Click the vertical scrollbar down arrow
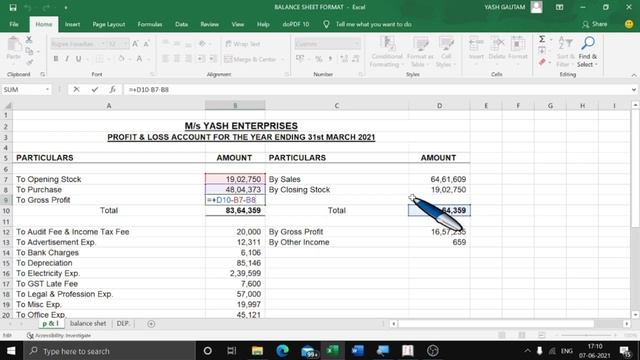Screen dimensions: 640x360 pyautogui.click(x=635, y=315)
